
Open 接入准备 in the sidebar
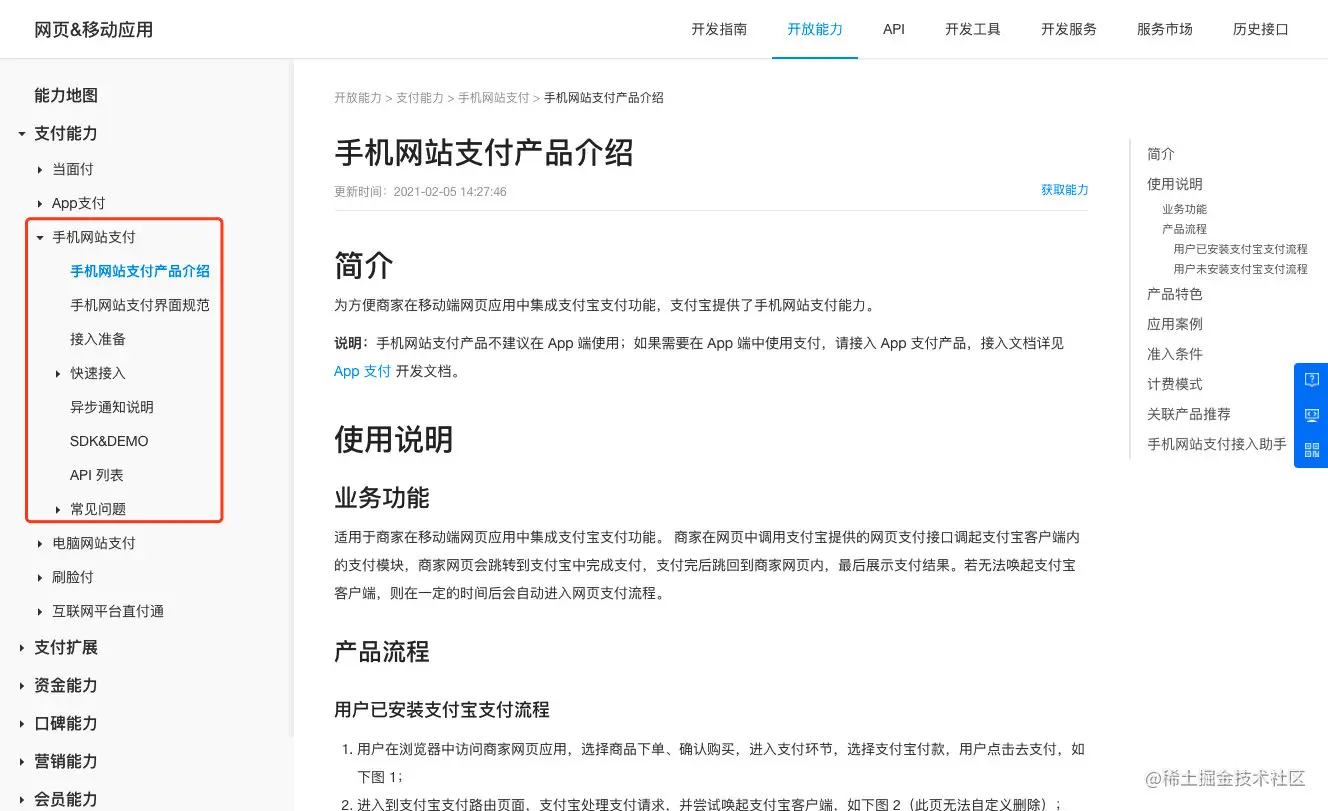98,339
